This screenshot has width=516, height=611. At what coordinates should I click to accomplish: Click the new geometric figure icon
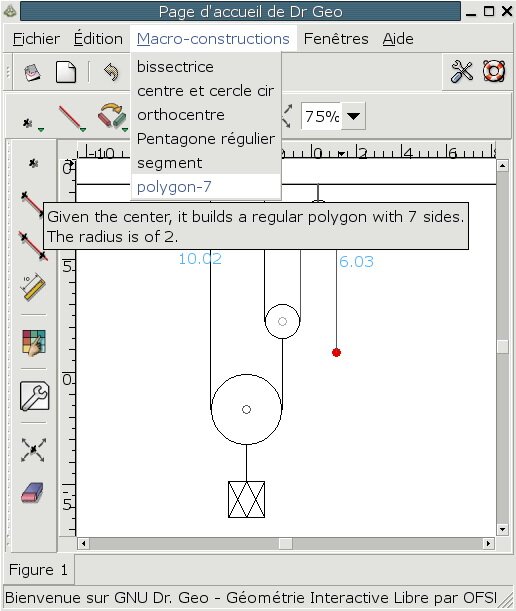coord(33,72)
